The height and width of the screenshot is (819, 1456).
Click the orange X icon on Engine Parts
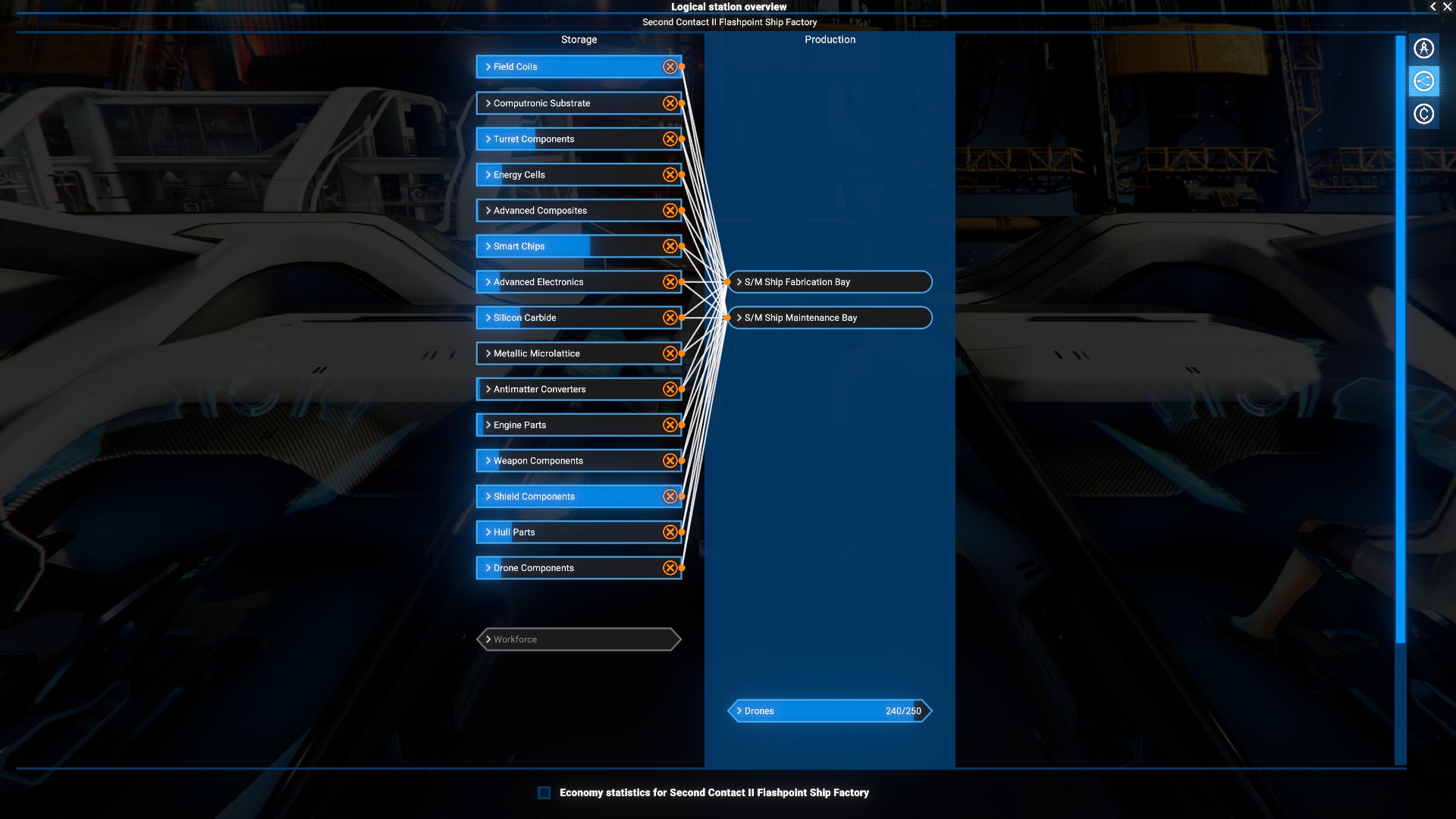670,425
